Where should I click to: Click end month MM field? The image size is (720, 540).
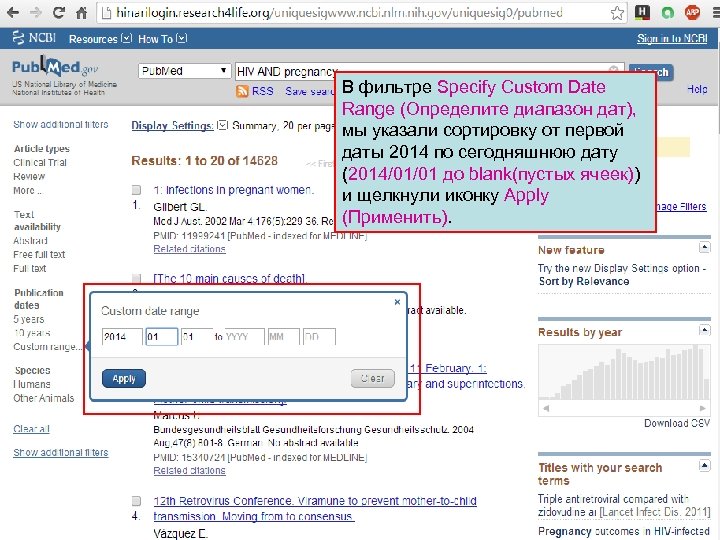(284, 337)
